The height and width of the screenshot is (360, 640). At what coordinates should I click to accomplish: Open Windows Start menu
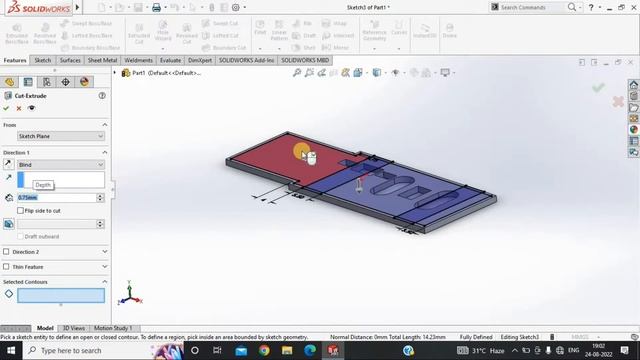(x=11, y=351)
